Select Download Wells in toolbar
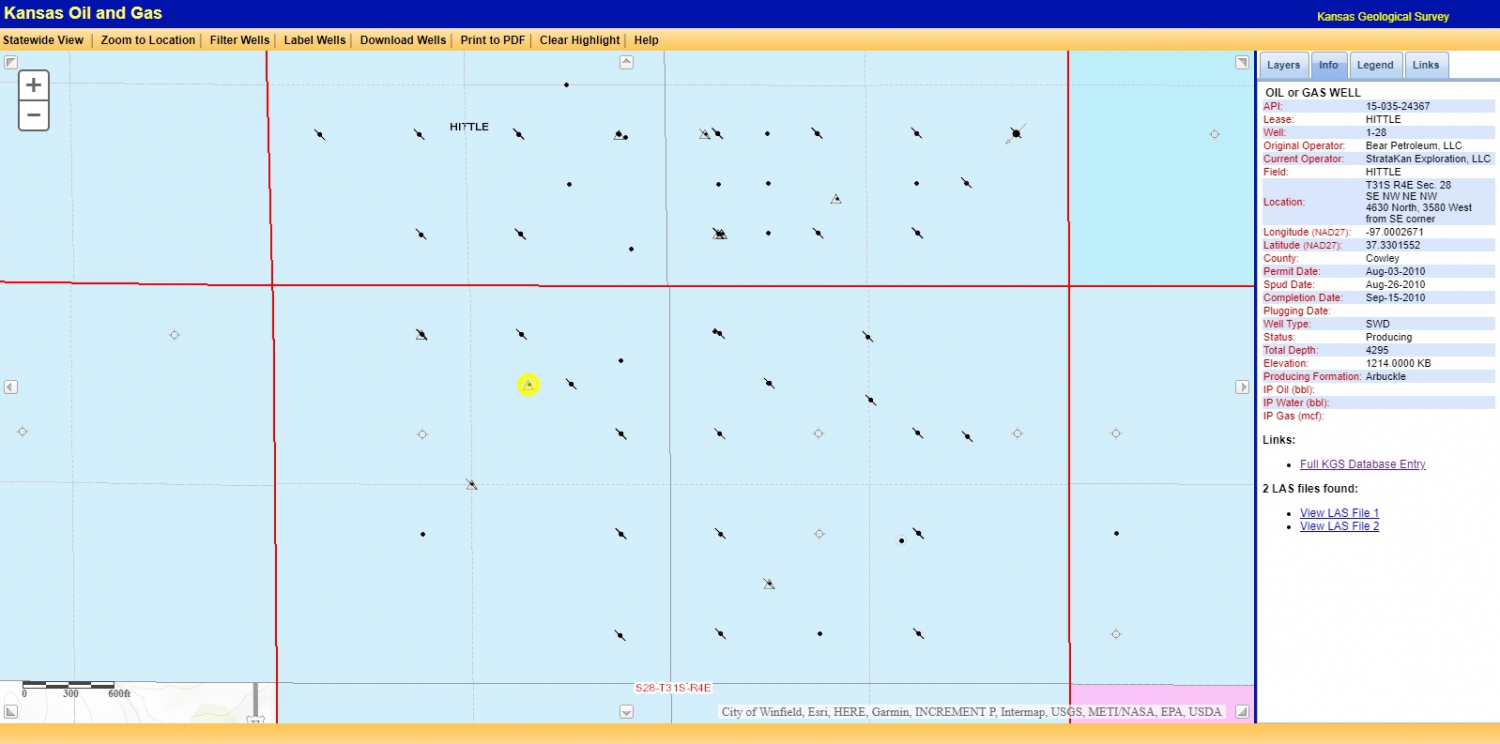This screenshot has height=744, width=1500. pos(403,40)
